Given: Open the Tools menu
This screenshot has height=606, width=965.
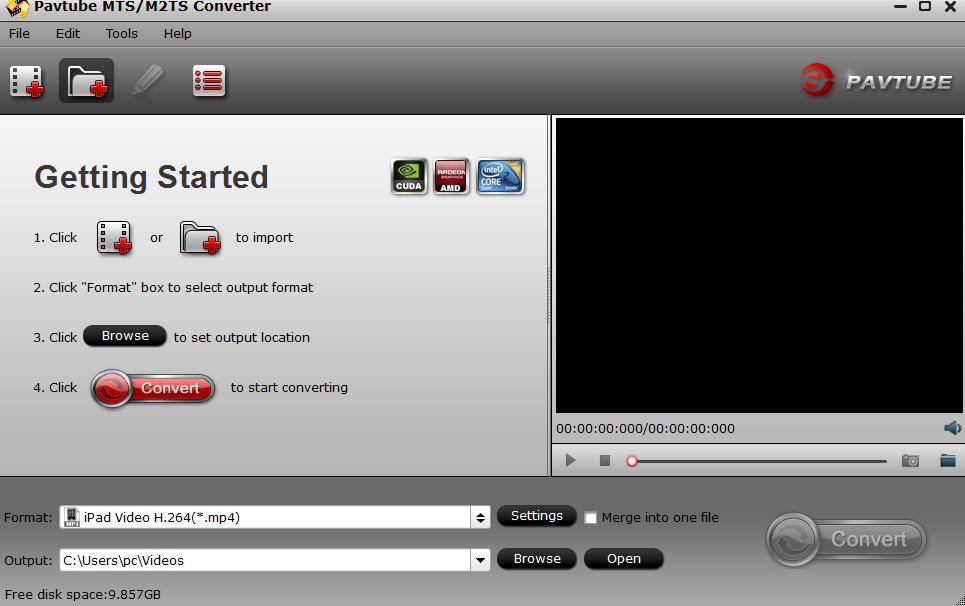Looking at the screenshot, I should coord(121,33).
